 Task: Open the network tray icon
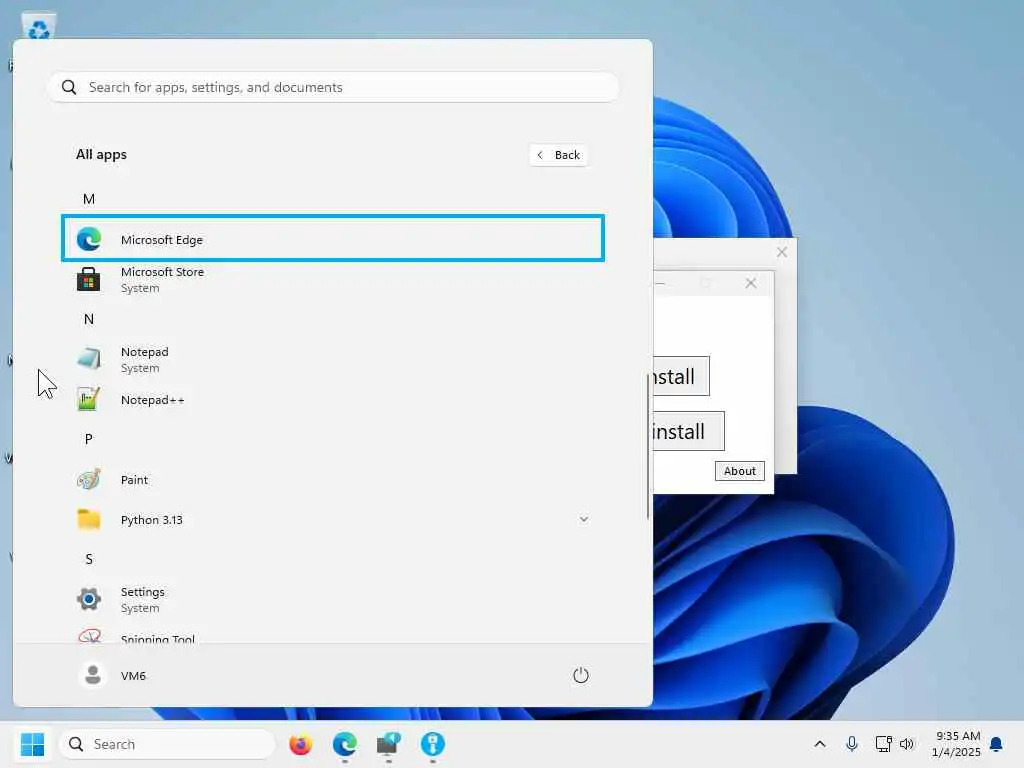point(883,744)
